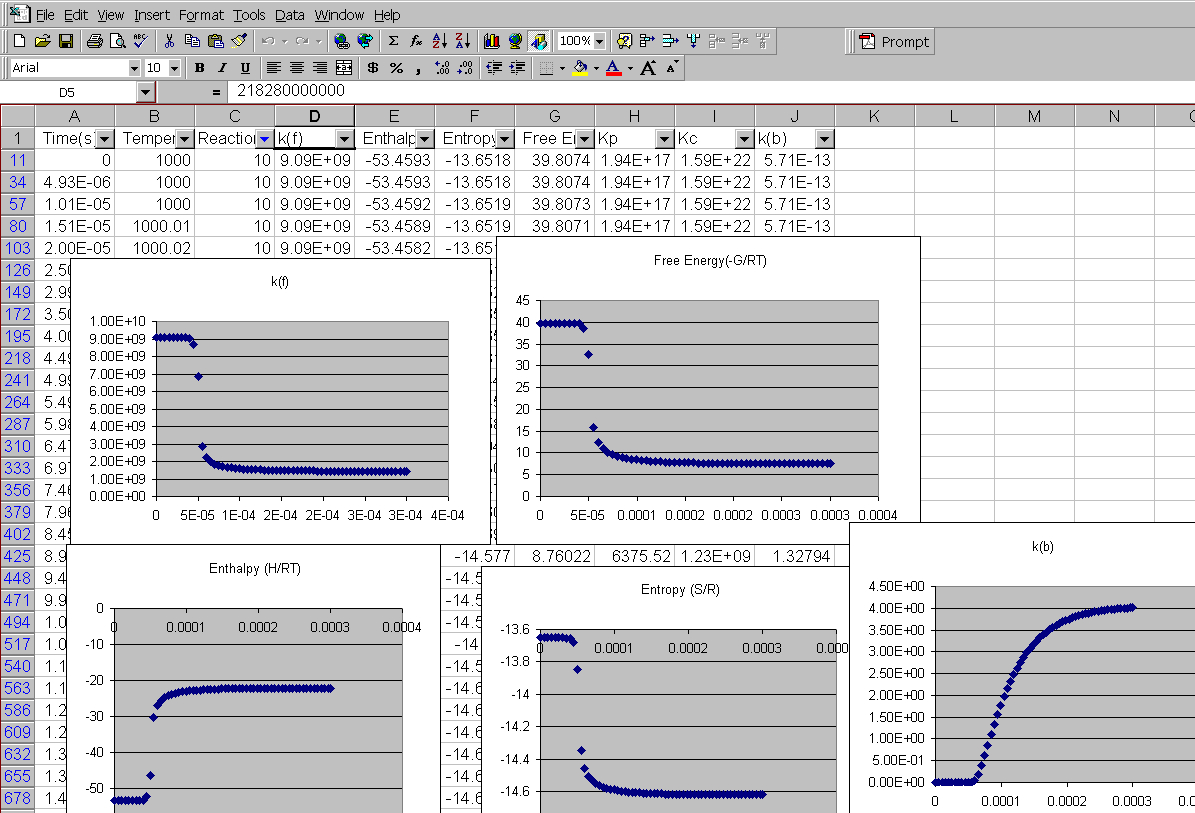Expand the k(f) column filter dropdown
Image resolution: width=1195 pixels, height=813 pixels.
[344, 138]
